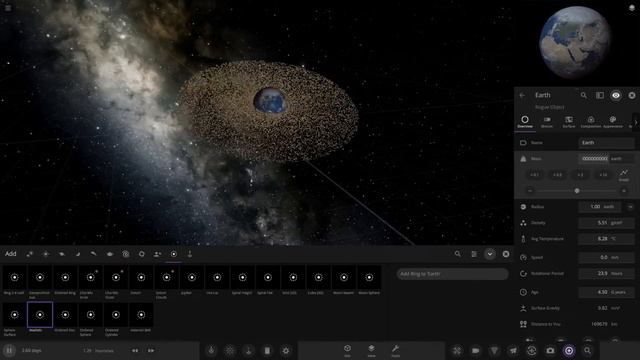Go back with the arrow beside Earth
The width and height of the screenshot is (640, 360).
click(522, 95)
